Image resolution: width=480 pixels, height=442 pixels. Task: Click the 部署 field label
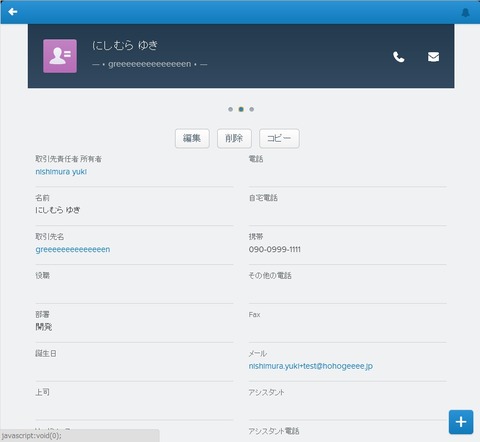tap(42, 314)
